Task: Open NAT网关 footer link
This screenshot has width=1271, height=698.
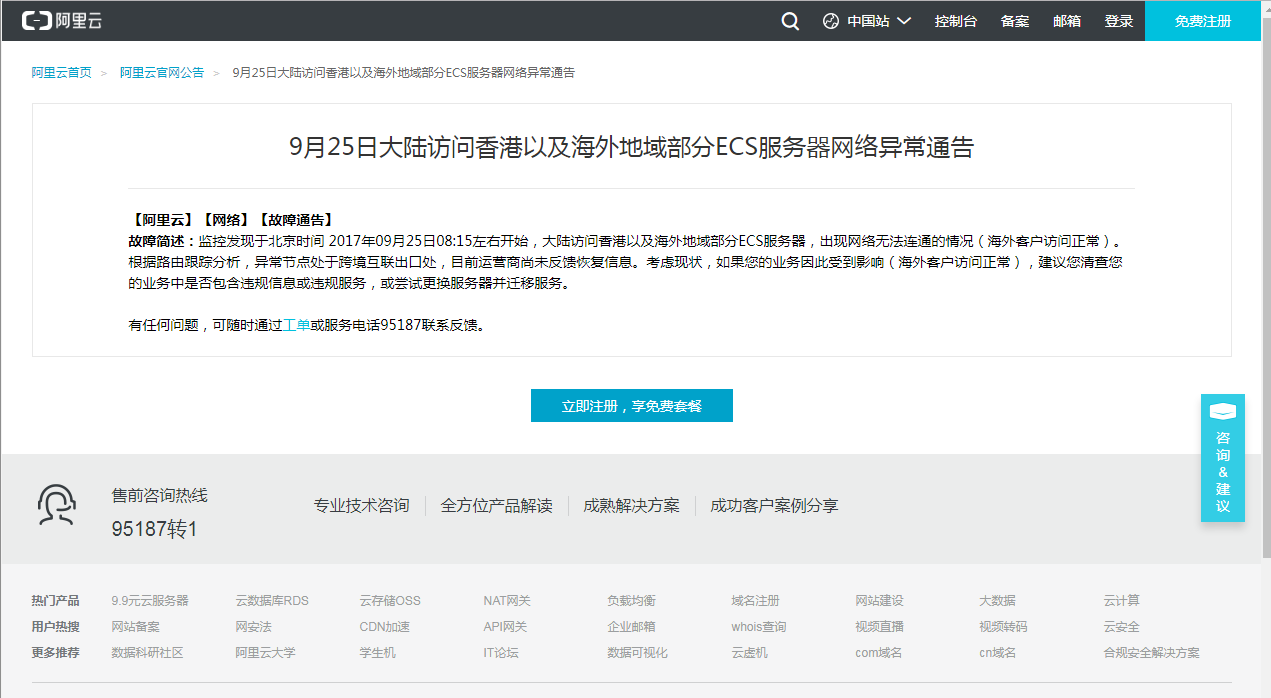Action: pyautogui.click(x=507, y=601)
